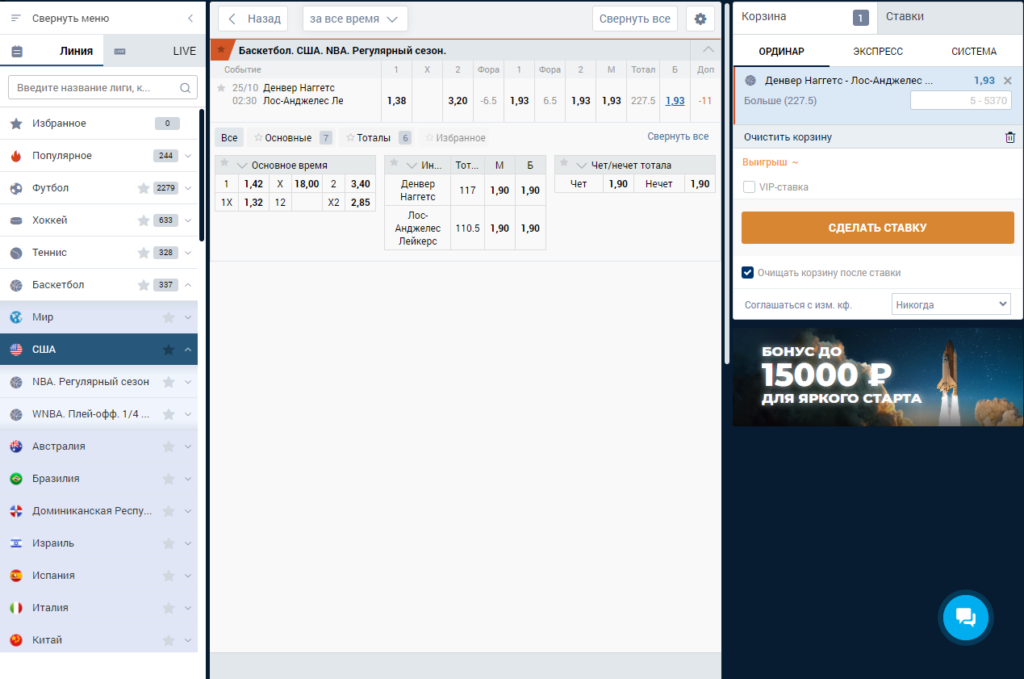Open the Ставки tab

pyautogui.click(x=950, y=17)
